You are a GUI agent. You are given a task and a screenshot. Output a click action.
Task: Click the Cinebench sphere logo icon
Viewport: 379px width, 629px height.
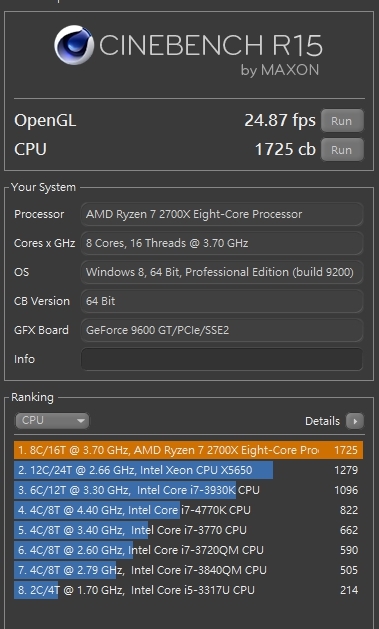point(74,45)
